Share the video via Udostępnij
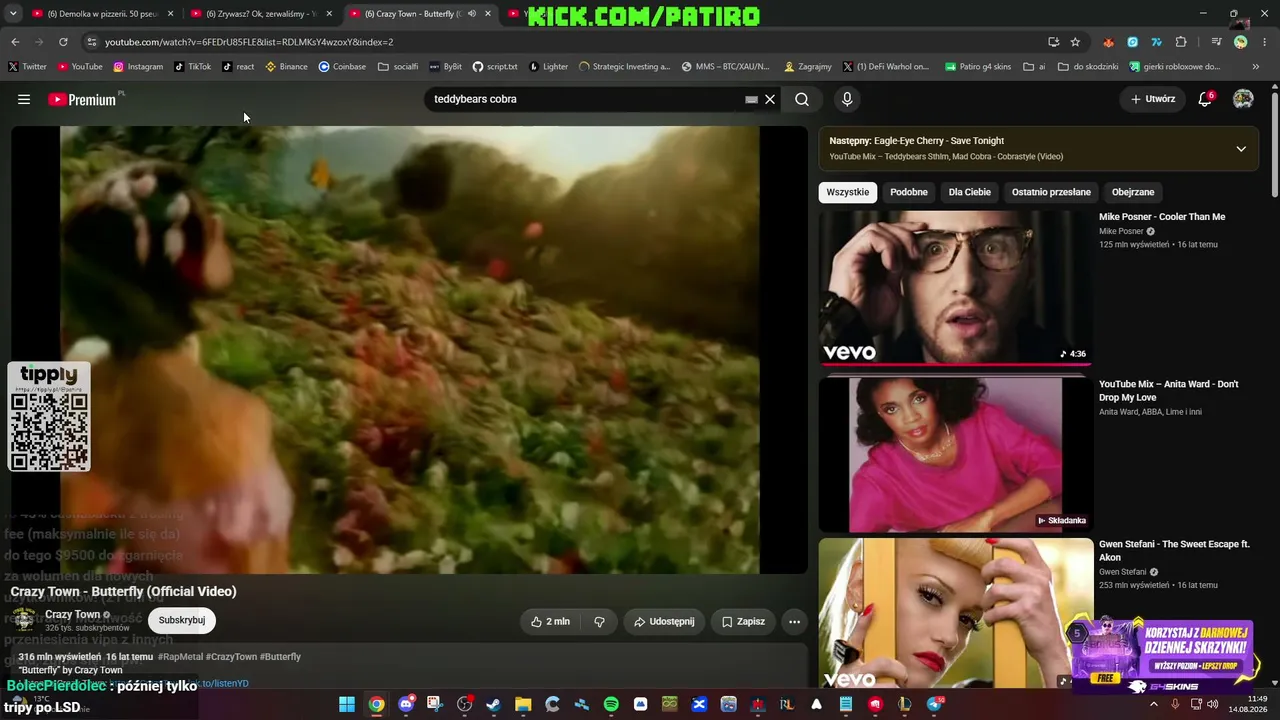Viewport: 1280px width, 720px height. point(664,621)
